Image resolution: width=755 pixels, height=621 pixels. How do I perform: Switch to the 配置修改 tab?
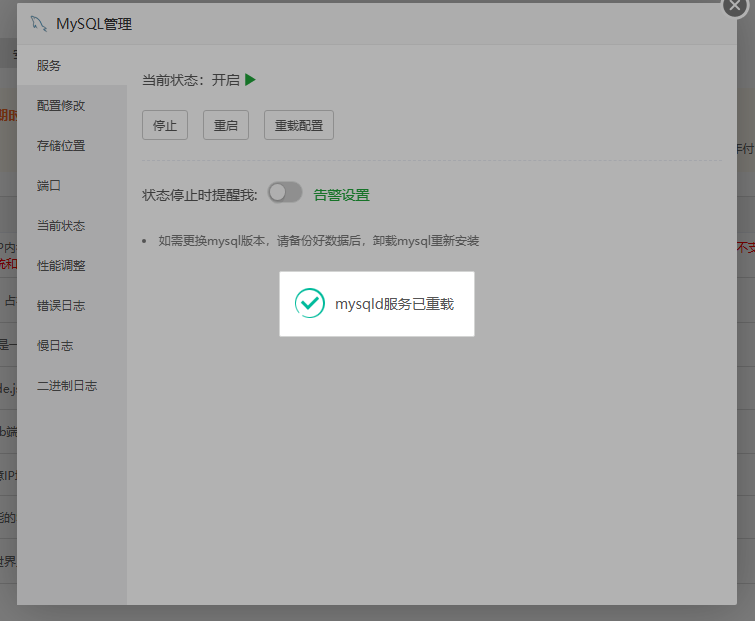(x=72, y=105)
